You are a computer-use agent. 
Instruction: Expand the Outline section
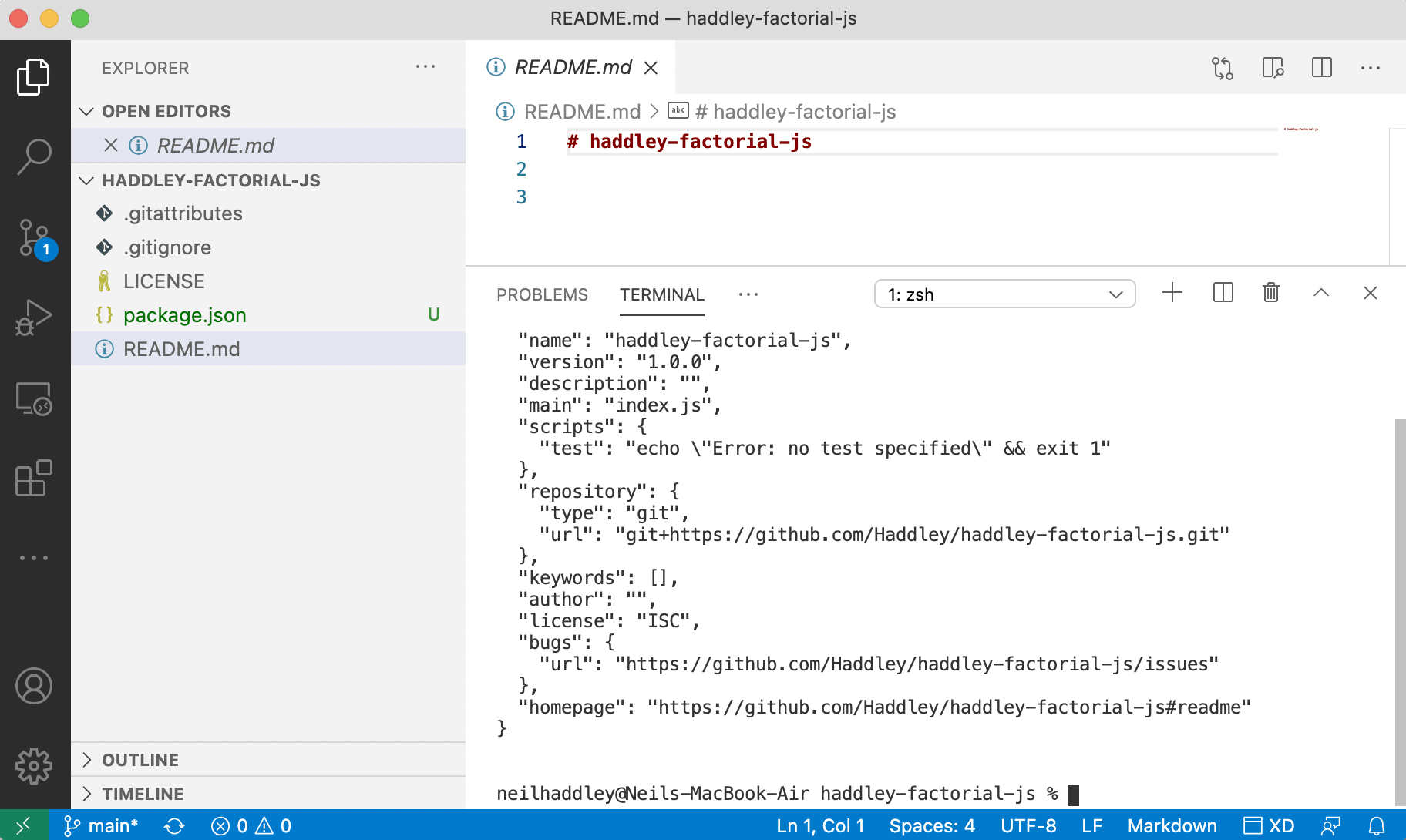coord(140,760)
